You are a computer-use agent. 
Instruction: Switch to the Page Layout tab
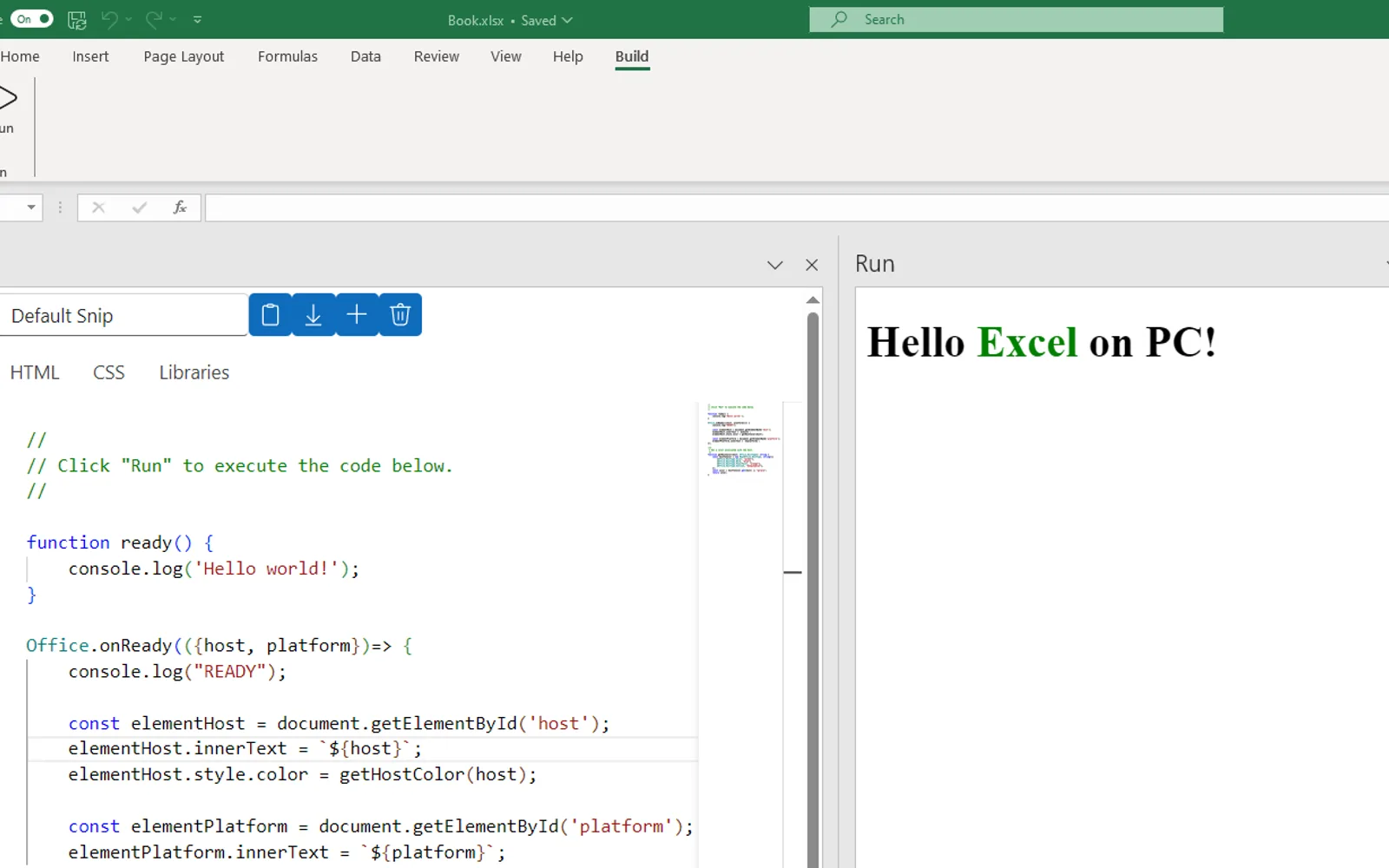pyautogui.click(x=184, y=56)
